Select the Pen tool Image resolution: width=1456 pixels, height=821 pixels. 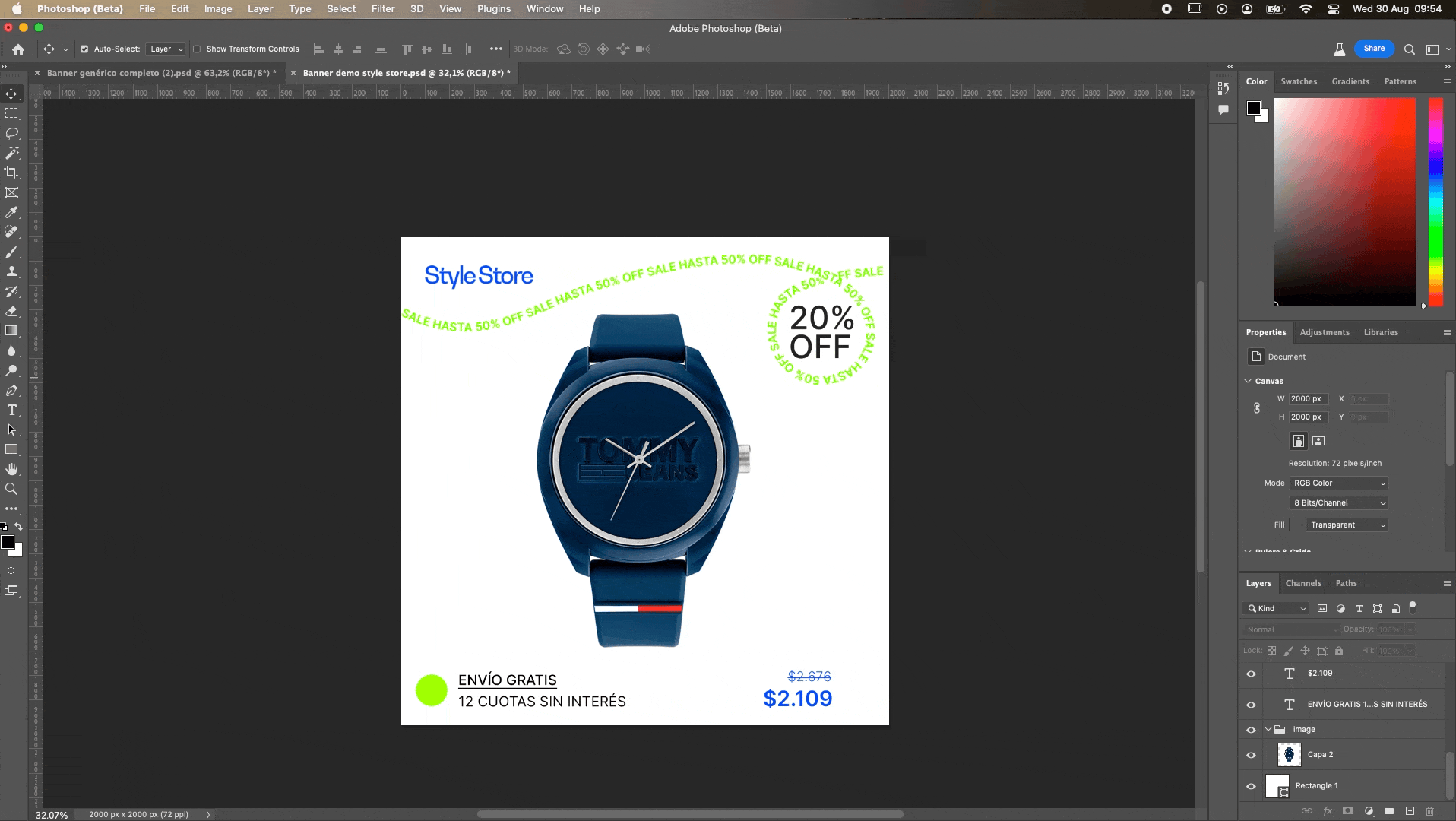point(11,390)
